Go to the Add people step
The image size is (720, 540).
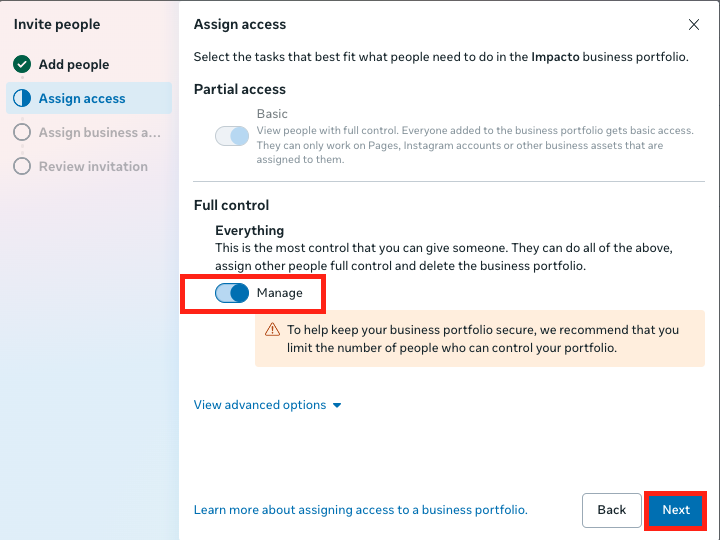click(74, 65)
